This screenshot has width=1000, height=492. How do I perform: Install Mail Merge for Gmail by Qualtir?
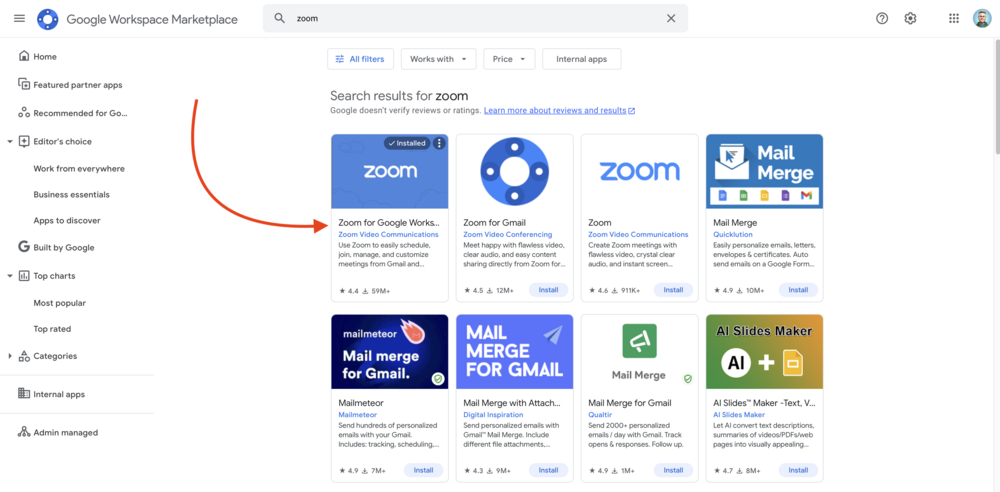(673, 470)
